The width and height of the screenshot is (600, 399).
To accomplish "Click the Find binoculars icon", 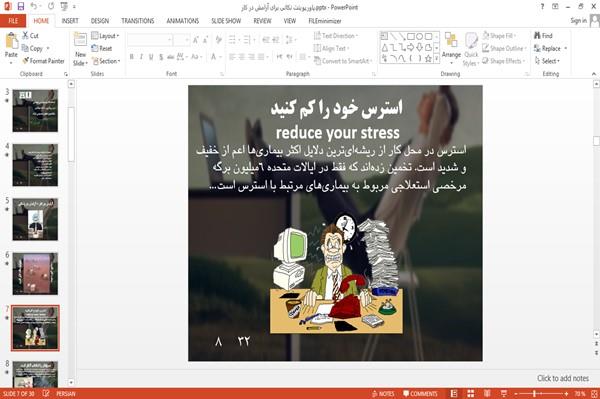I will tap(537, 36).
